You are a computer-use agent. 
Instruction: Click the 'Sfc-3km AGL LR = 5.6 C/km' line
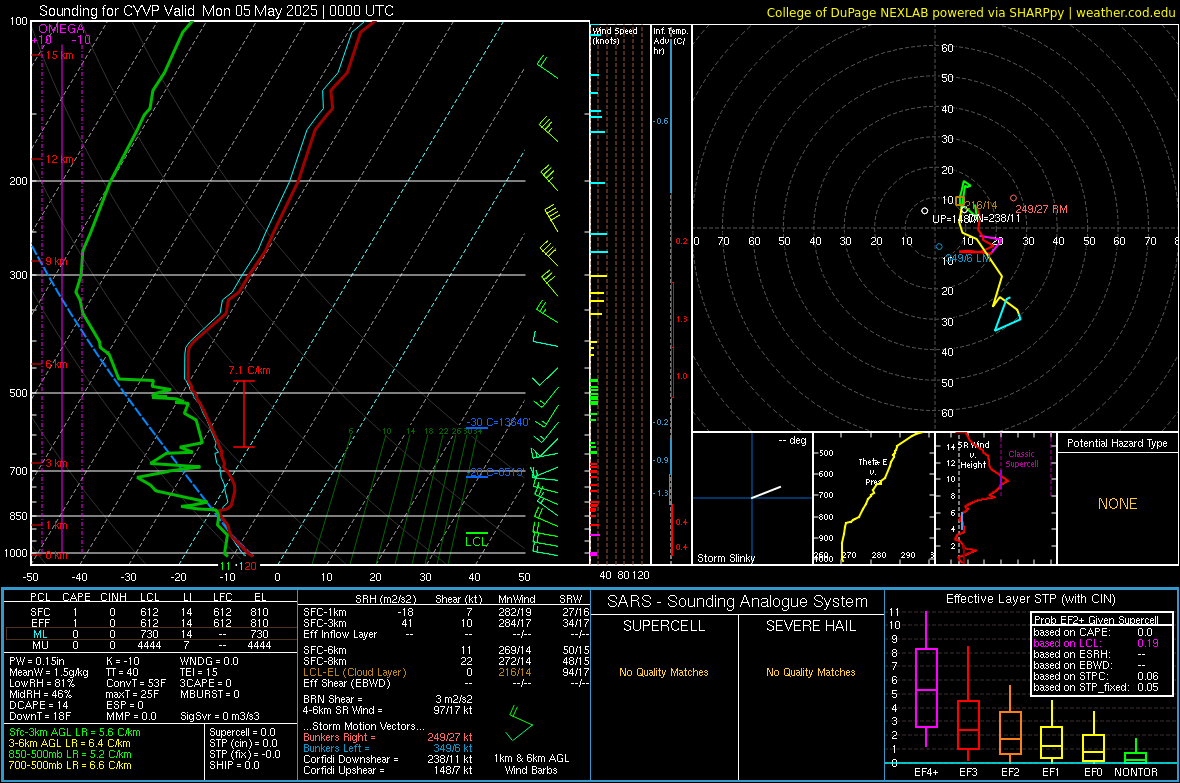75,732
